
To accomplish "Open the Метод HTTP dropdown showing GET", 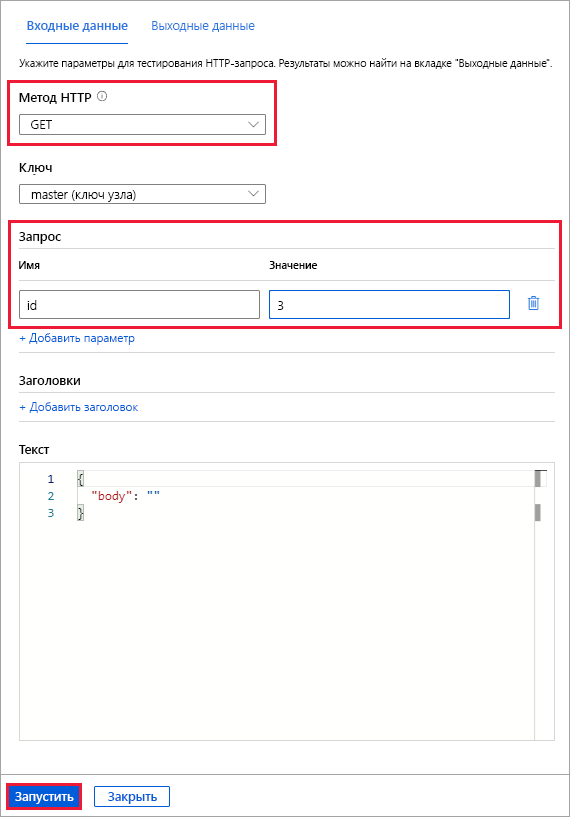I will coord(142,125).
